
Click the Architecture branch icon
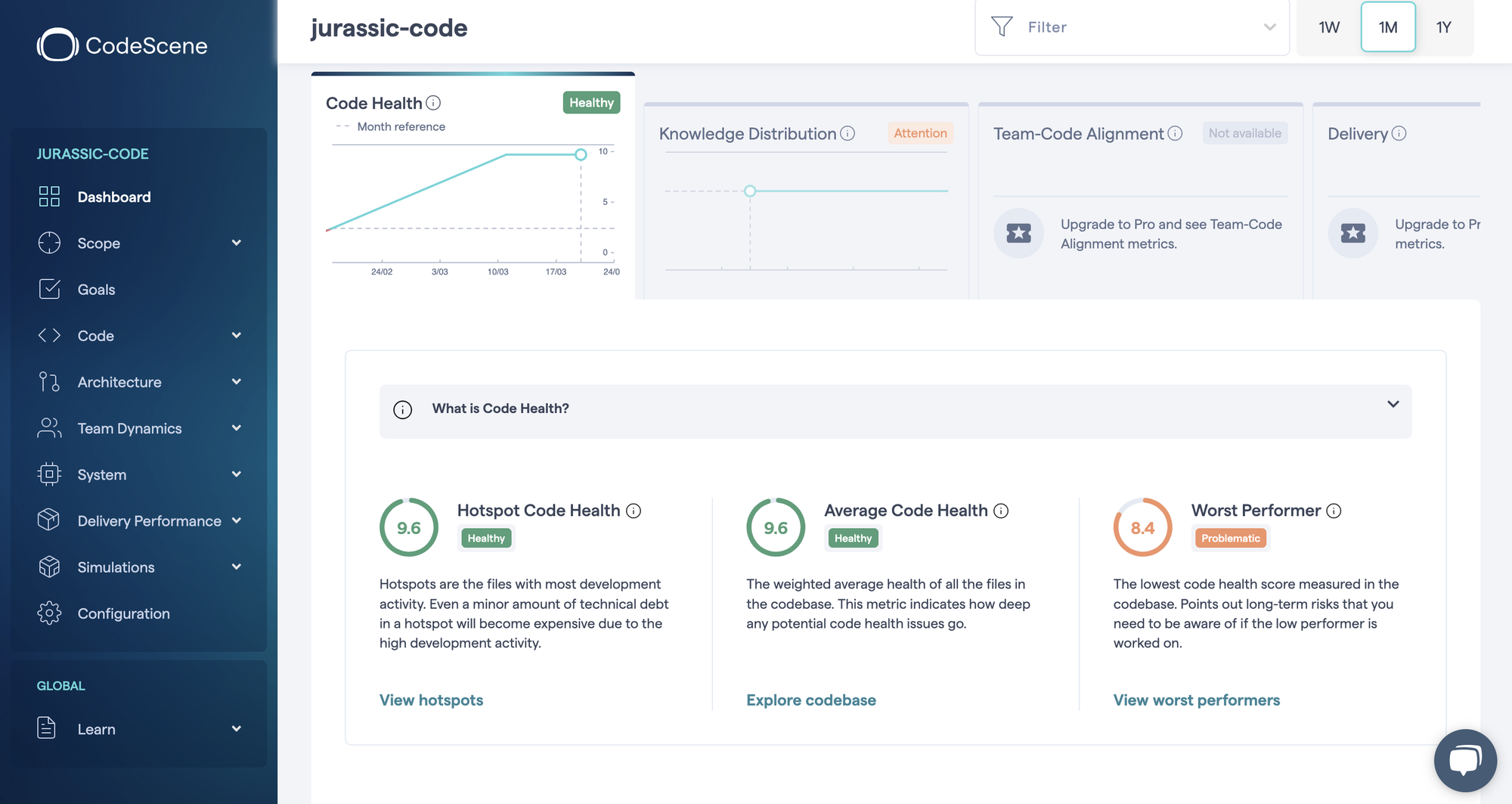49,382
